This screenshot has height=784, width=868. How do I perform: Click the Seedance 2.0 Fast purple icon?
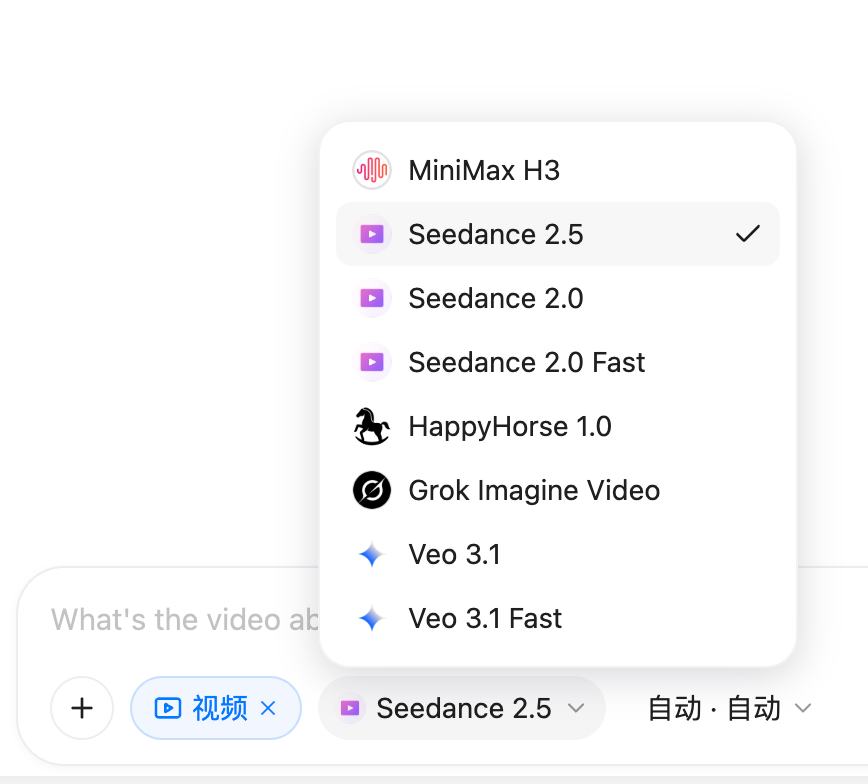[372, 363]
